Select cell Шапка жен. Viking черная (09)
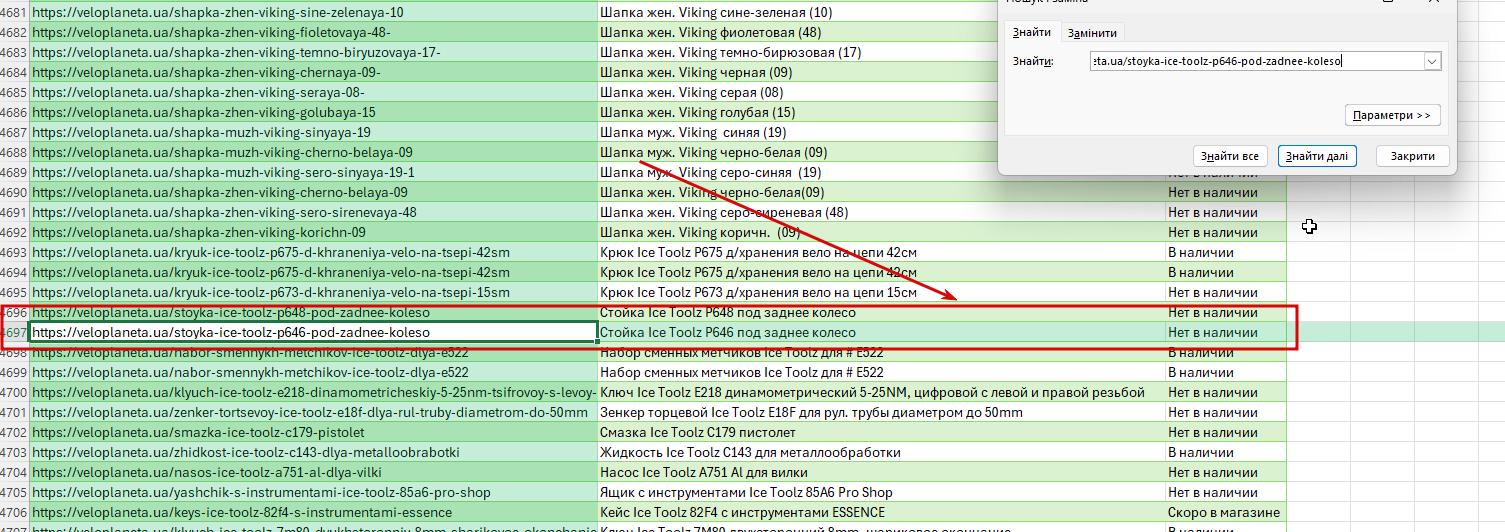1505x532 pixels. (797, 72)
